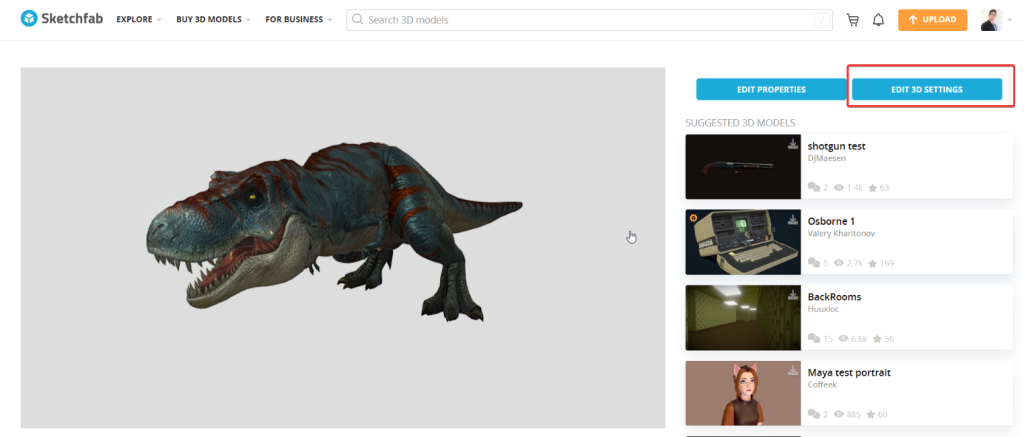Image resolution: width=1024 pixels, height=437 pixels.
Task: Open the dropdown arrow beside avatar
Action: click(x=1010, y=20)
